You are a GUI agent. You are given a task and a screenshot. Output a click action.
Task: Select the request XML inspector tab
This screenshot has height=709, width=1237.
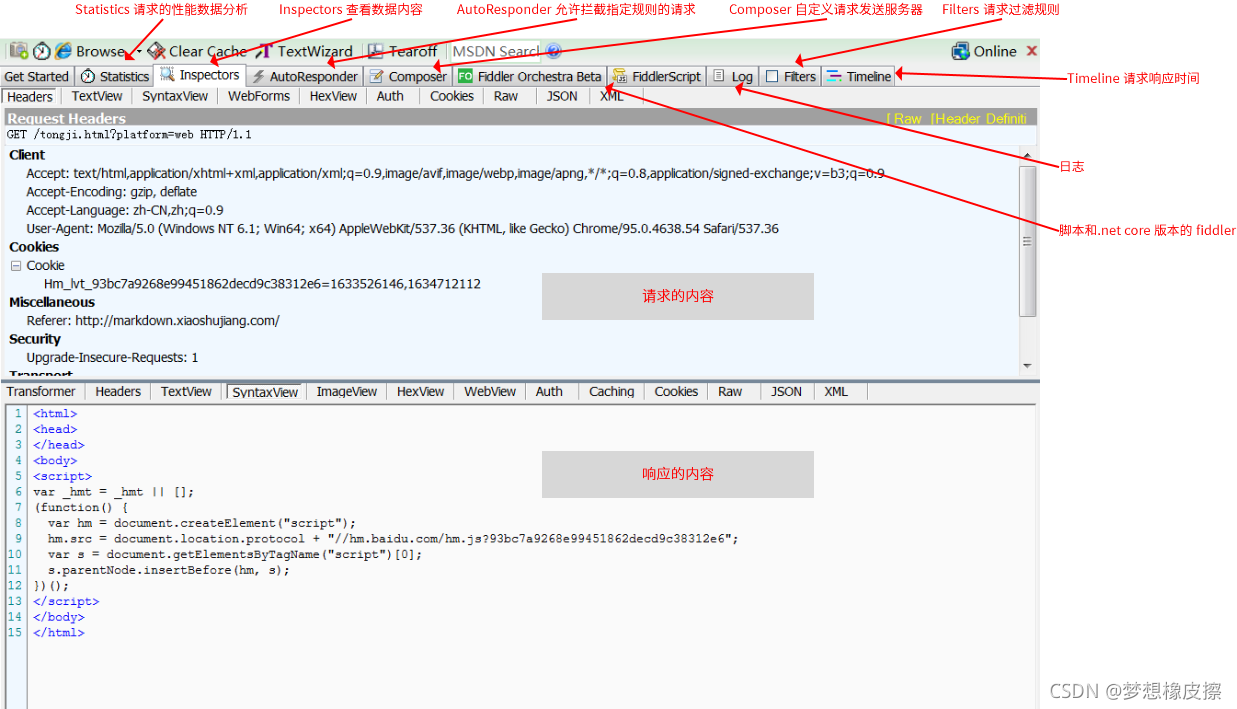612,96
